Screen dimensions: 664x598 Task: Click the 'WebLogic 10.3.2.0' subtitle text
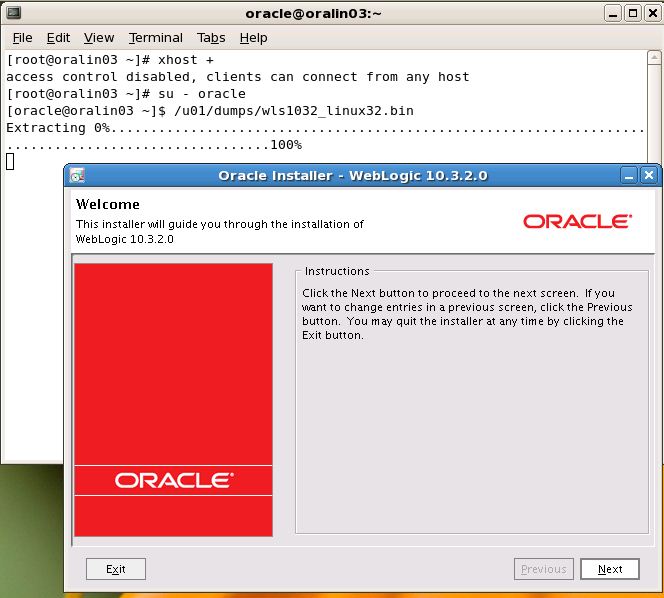click(x=124, y=239)
